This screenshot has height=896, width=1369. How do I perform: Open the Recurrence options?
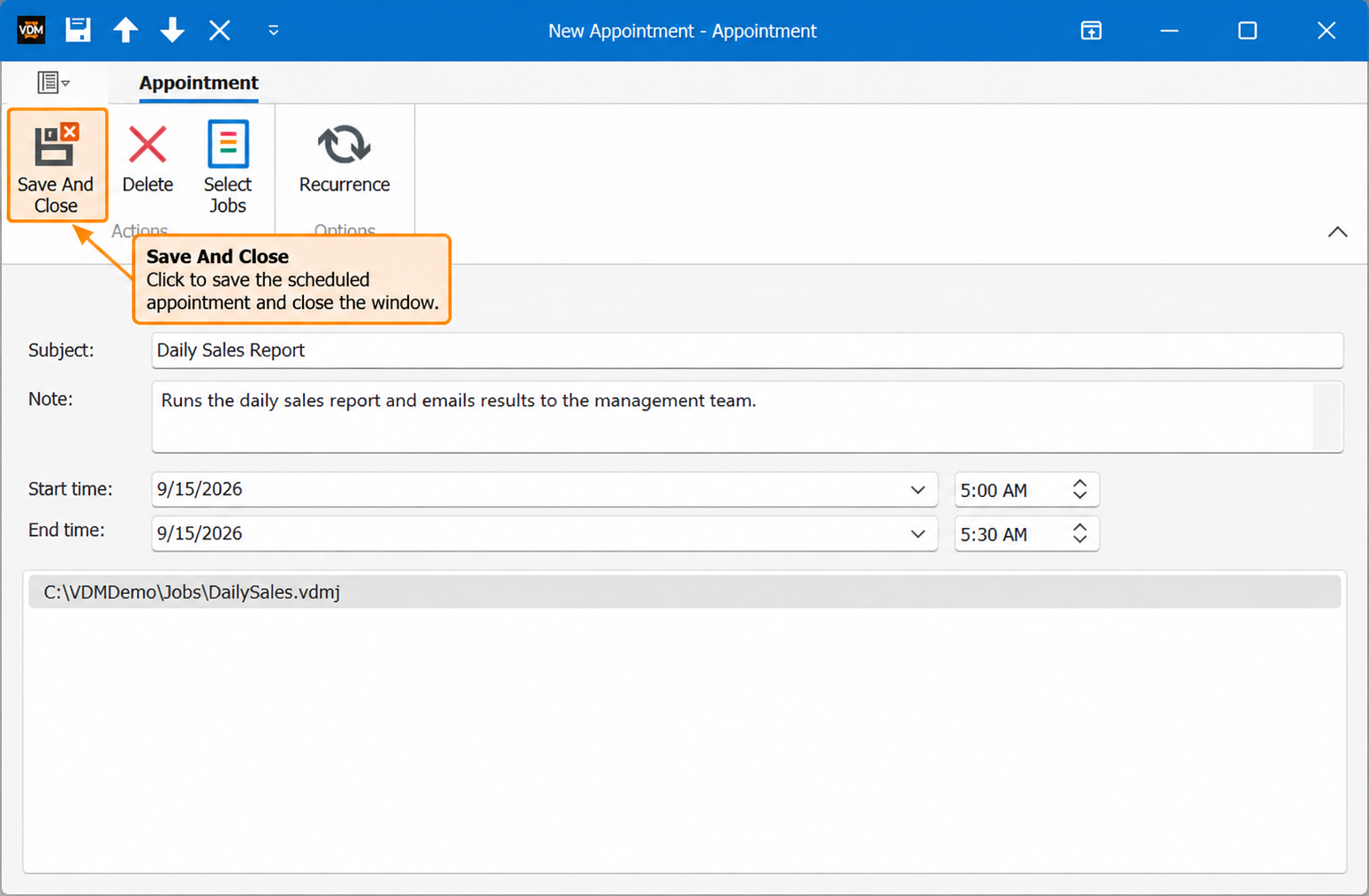click(x=344, y=159)
